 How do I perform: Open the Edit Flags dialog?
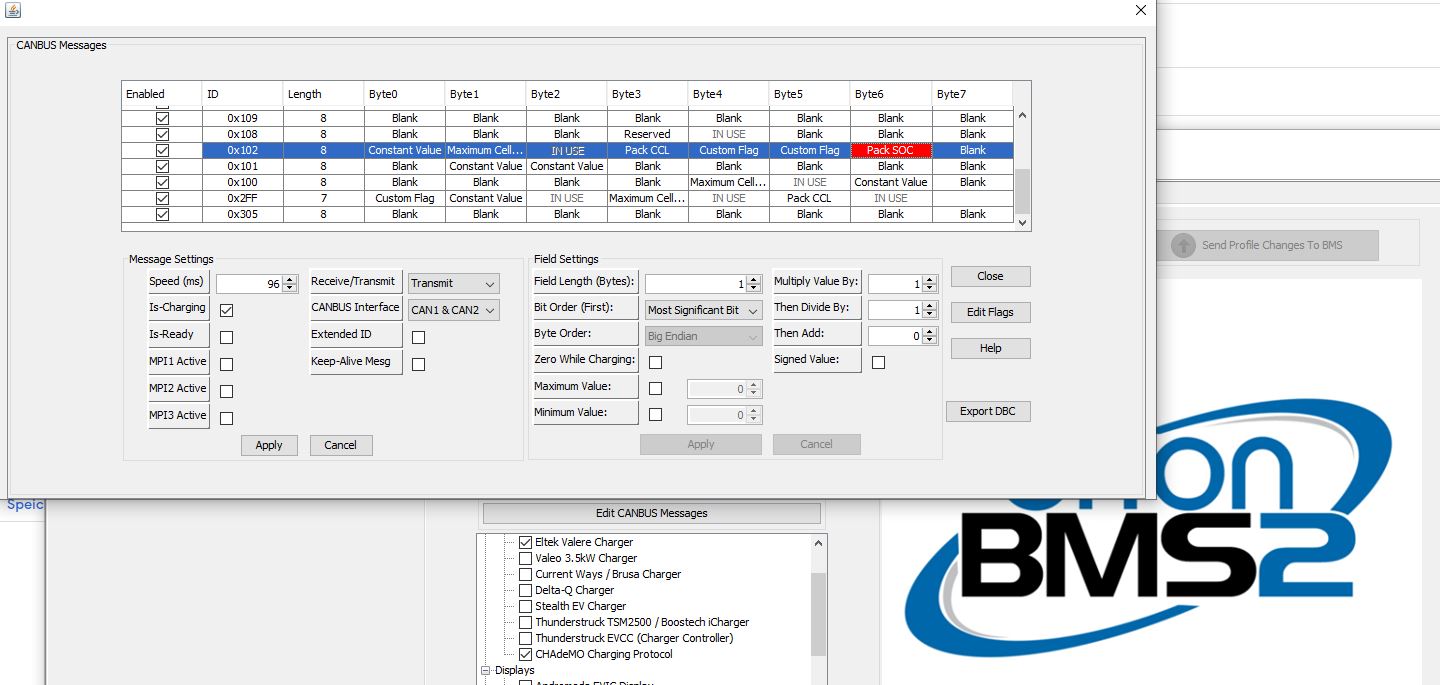click(x=989, y=312)
